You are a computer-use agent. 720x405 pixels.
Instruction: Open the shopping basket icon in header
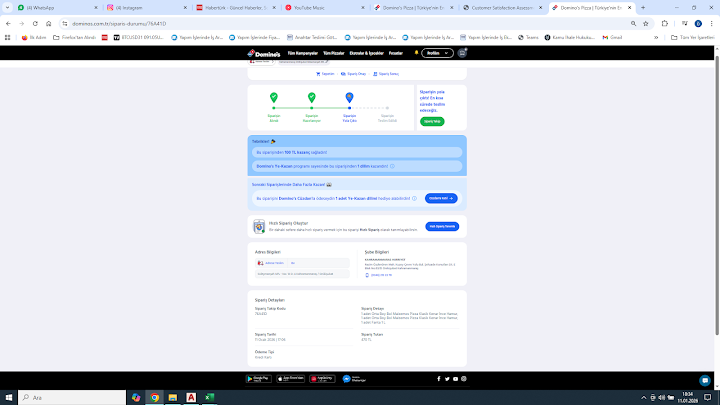[462, 53]
